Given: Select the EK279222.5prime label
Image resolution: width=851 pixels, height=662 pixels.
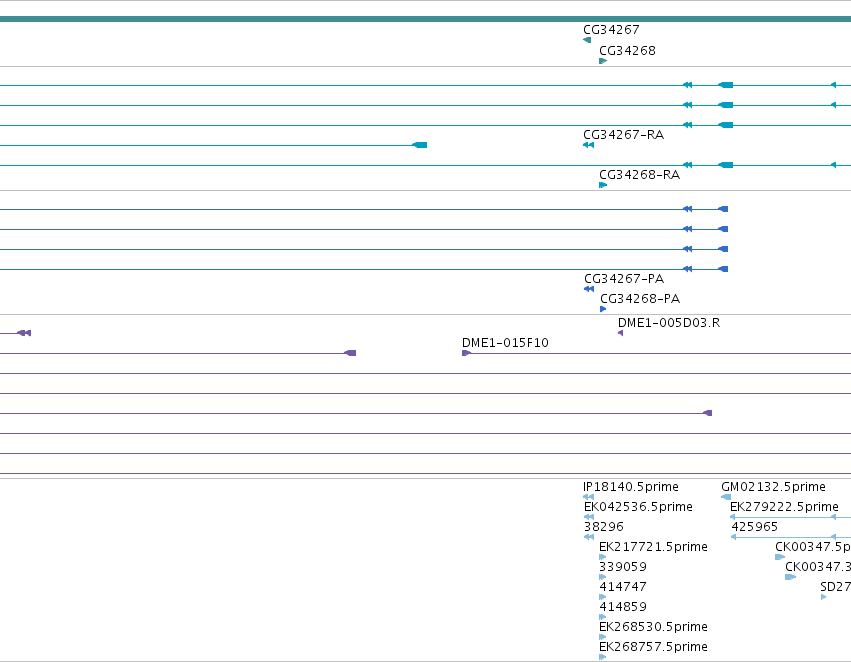Looking at the screenshot, I should 784,507.
